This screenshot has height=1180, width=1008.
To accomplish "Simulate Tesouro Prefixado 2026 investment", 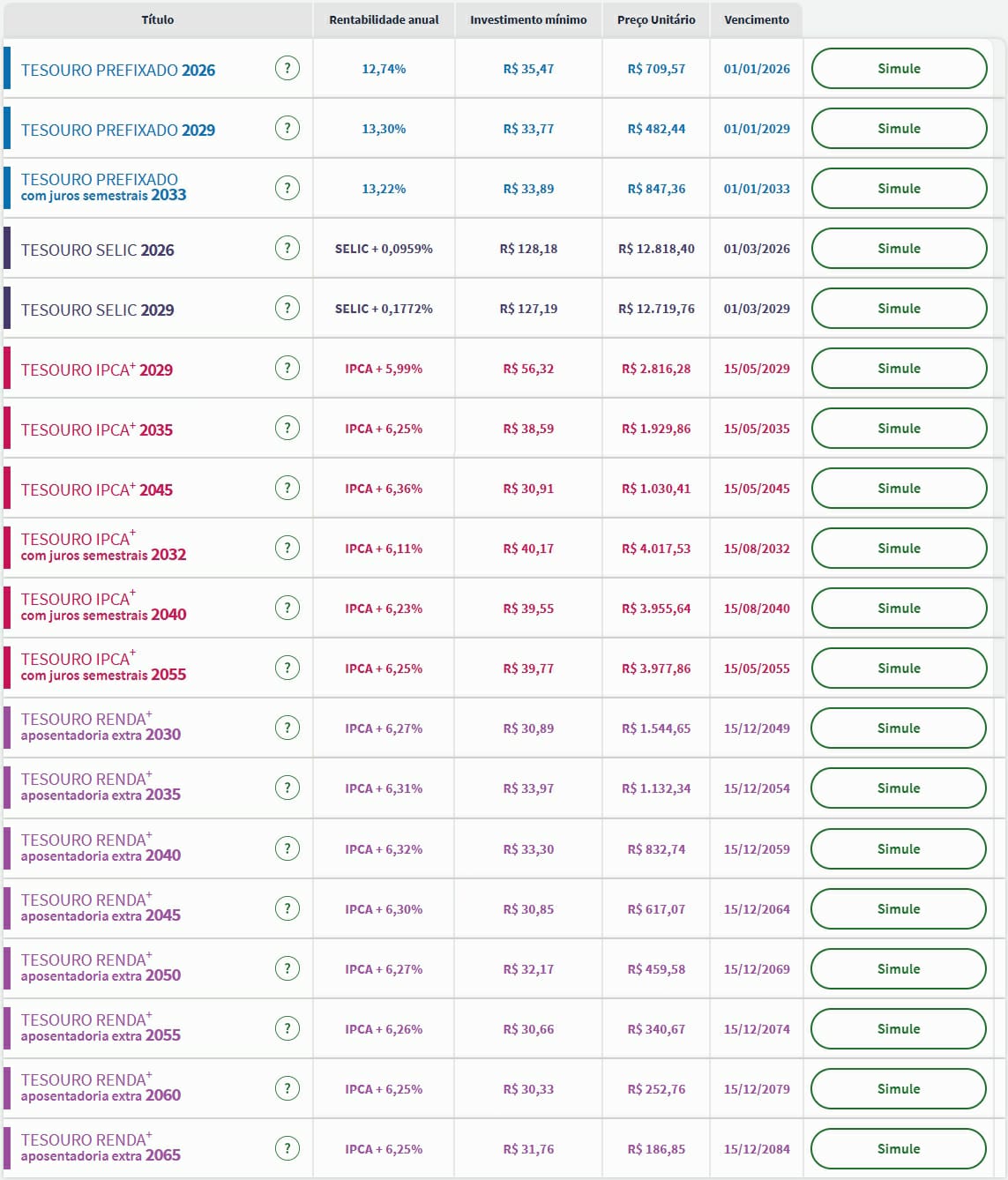I will [x=899, y=69].
